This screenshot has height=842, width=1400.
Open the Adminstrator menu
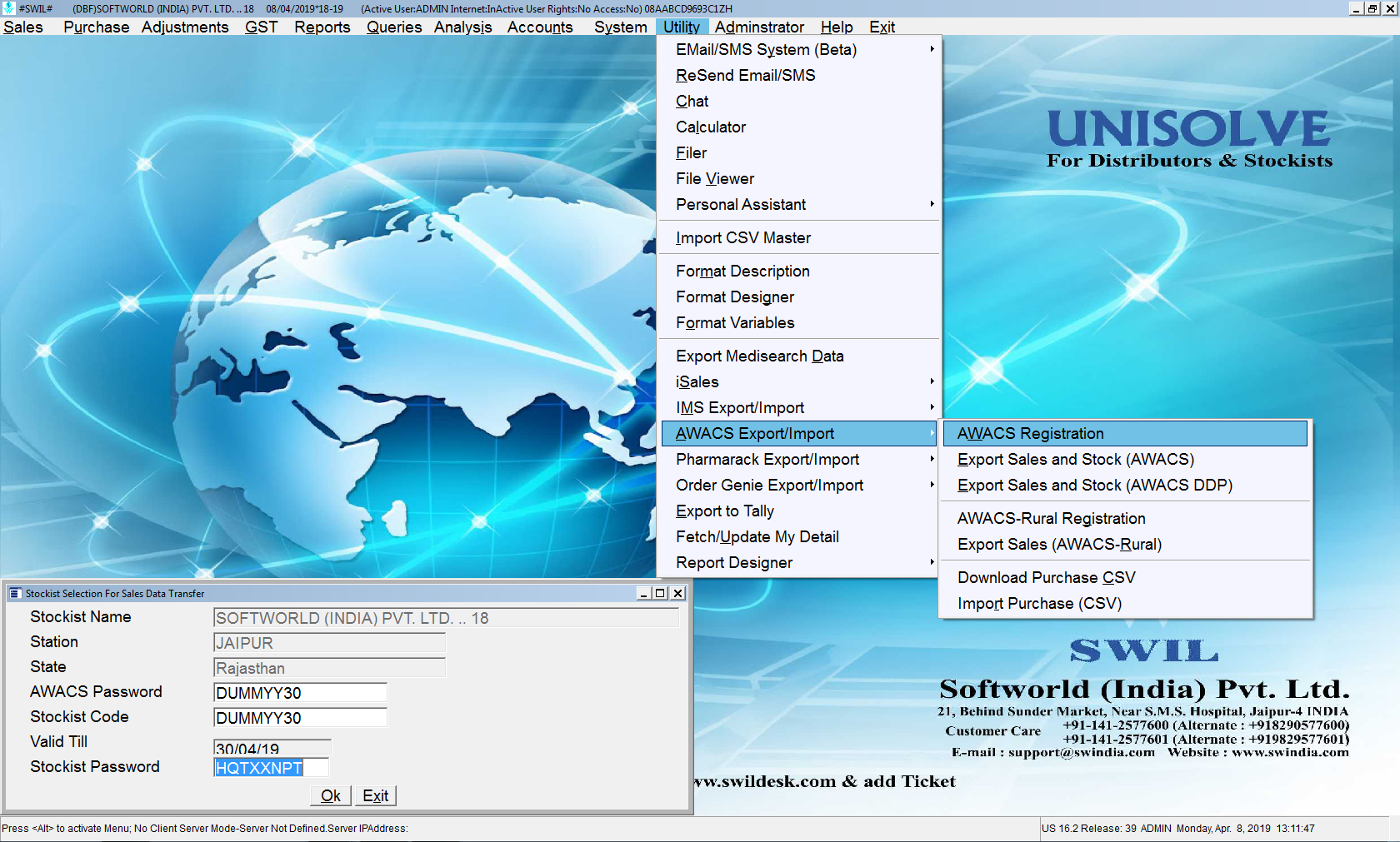coord(759,27)
